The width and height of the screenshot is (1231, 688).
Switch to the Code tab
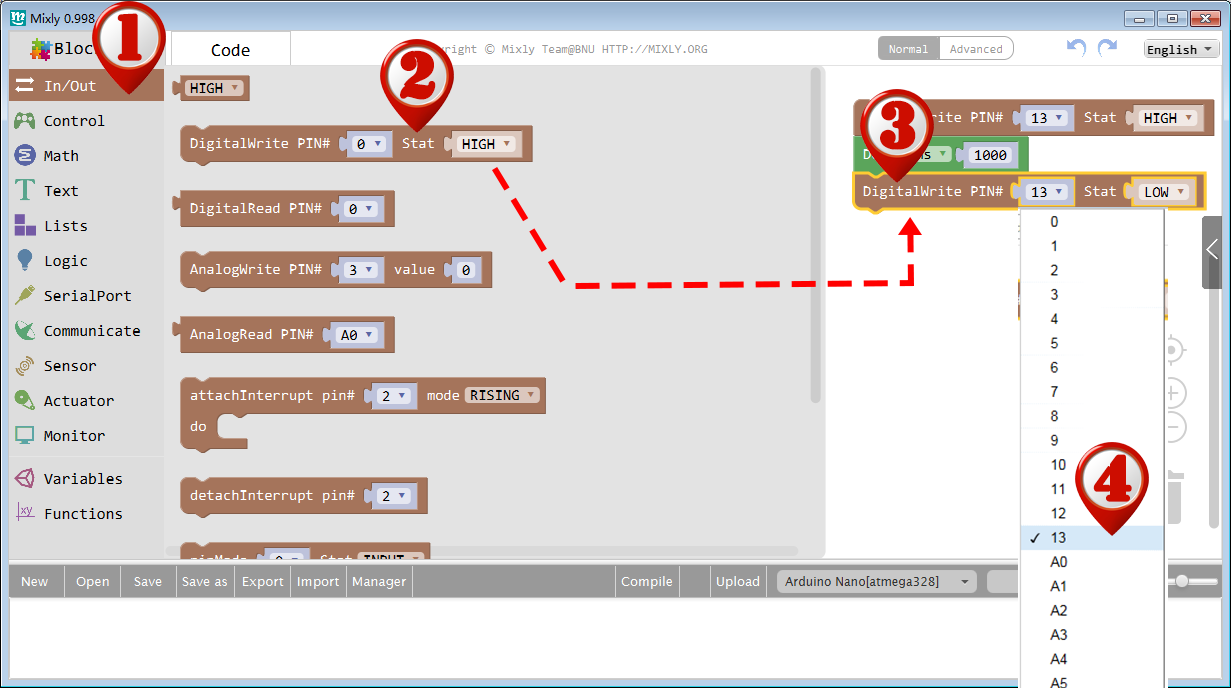coord(230,50)
